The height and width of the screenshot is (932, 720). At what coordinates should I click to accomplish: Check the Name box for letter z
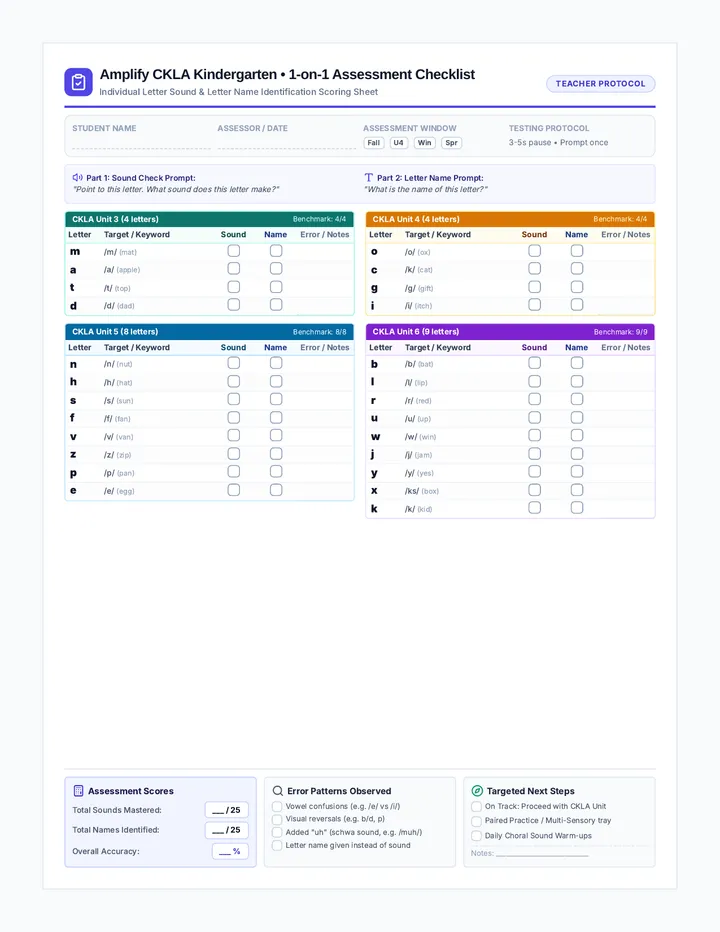coord(276,454)
